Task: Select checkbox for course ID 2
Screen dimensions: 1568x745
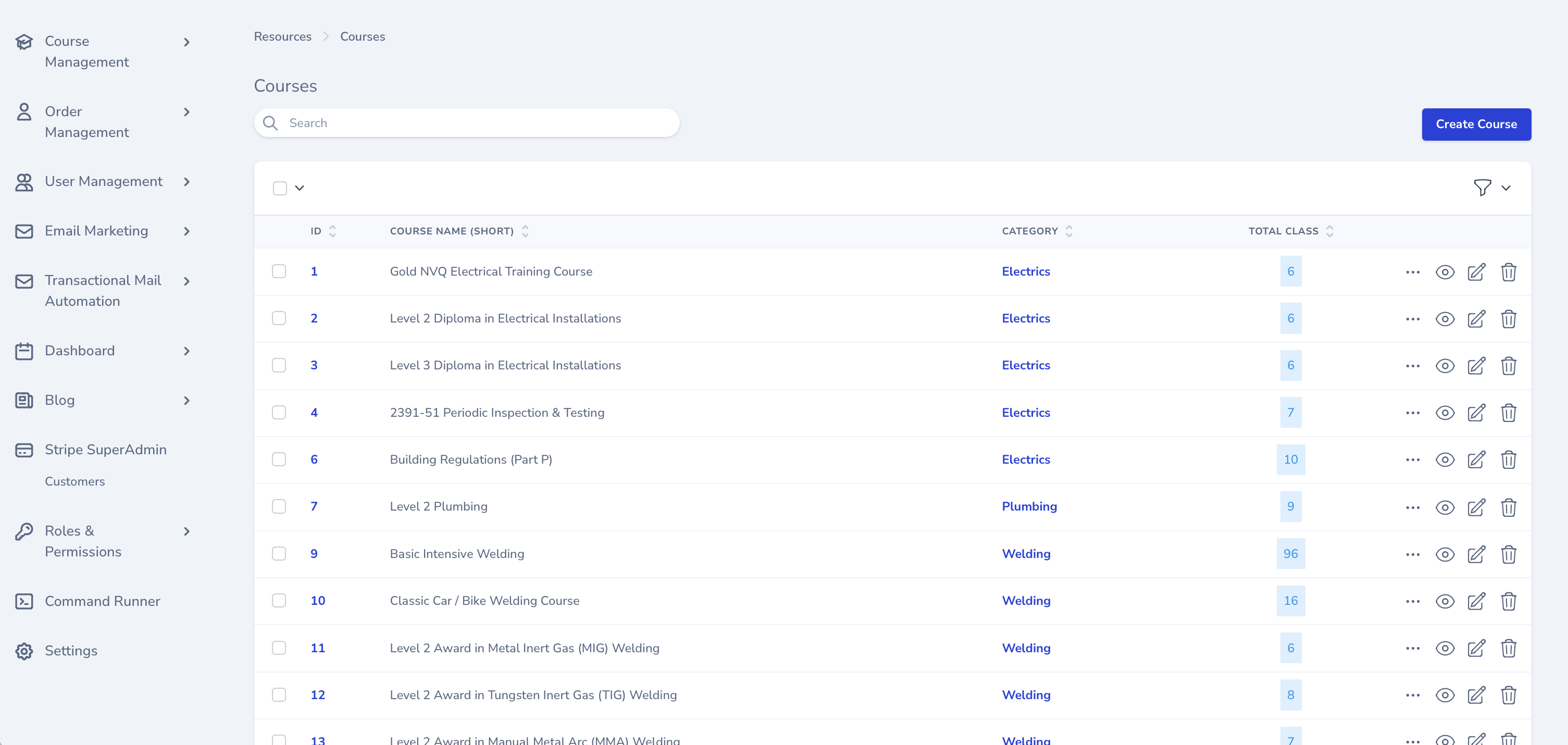Action: (x=279, y=318)
